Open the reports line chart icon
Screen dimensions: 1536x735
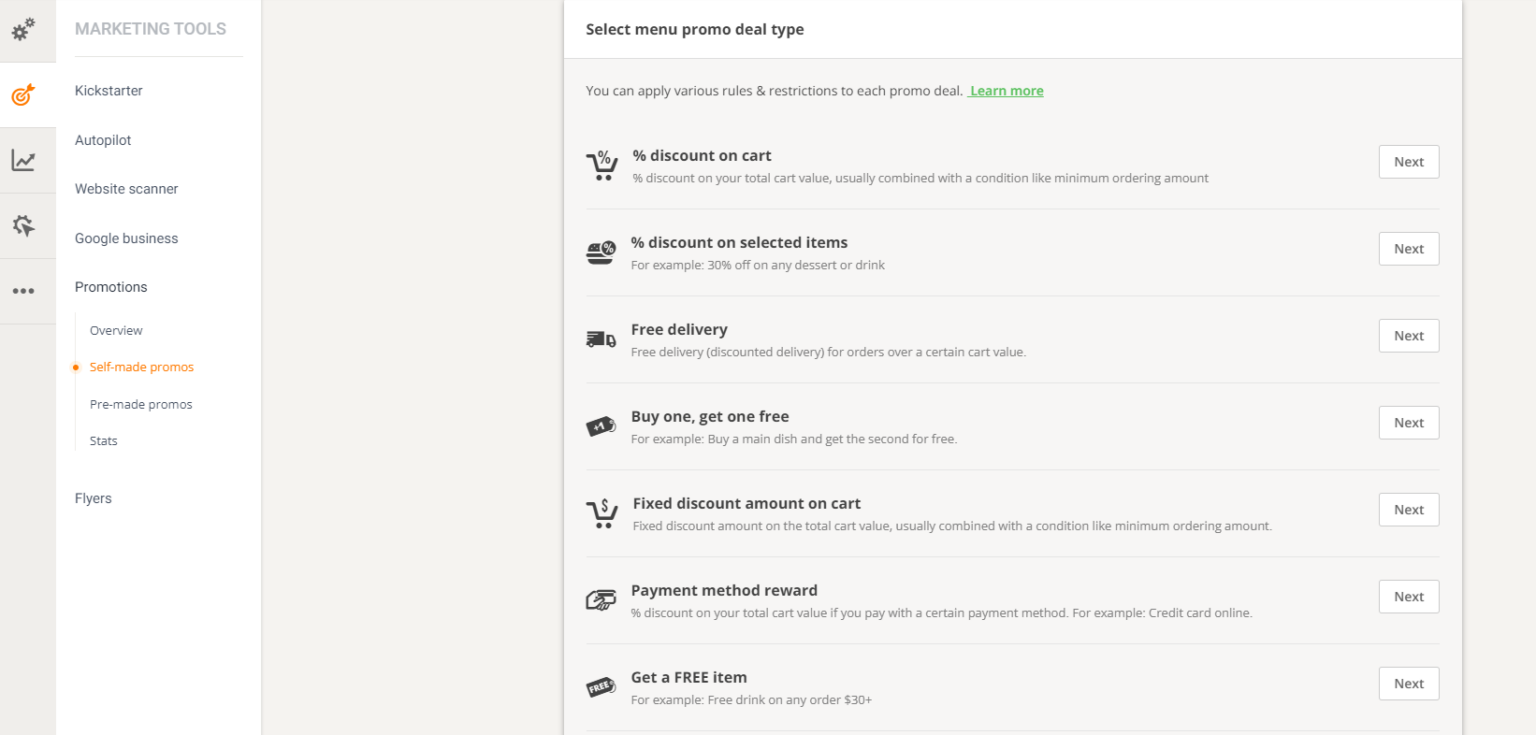pos(24,160)
